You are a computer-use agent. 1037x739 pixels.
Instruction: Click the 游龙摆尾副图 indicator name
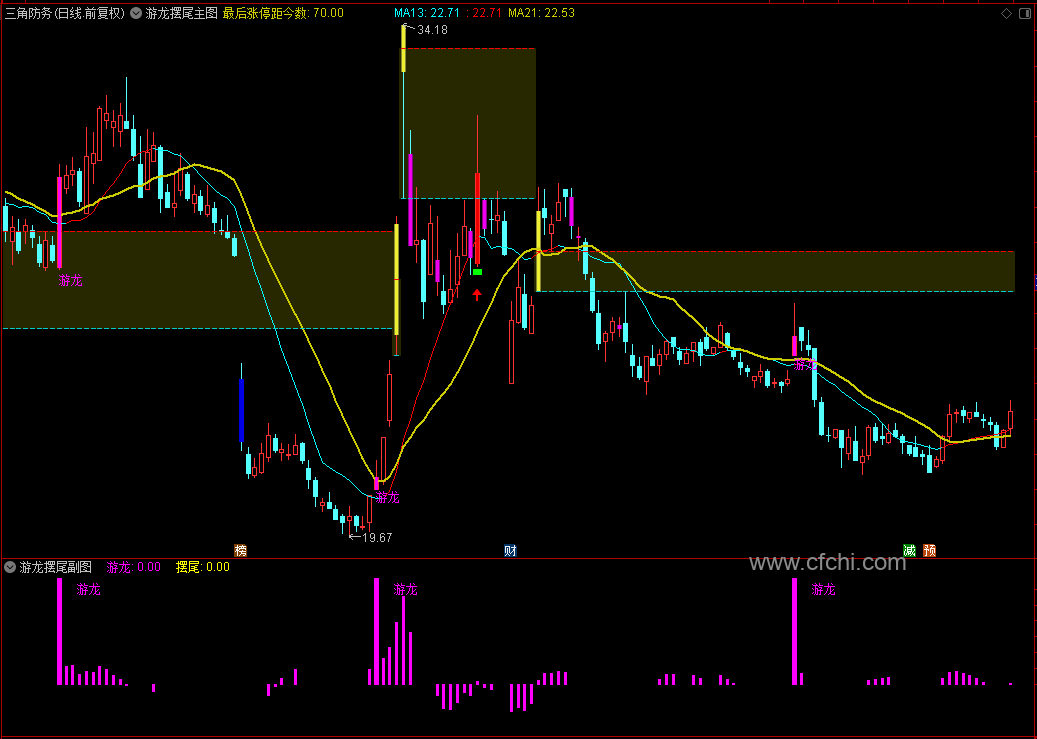click(x=56, y=567)
